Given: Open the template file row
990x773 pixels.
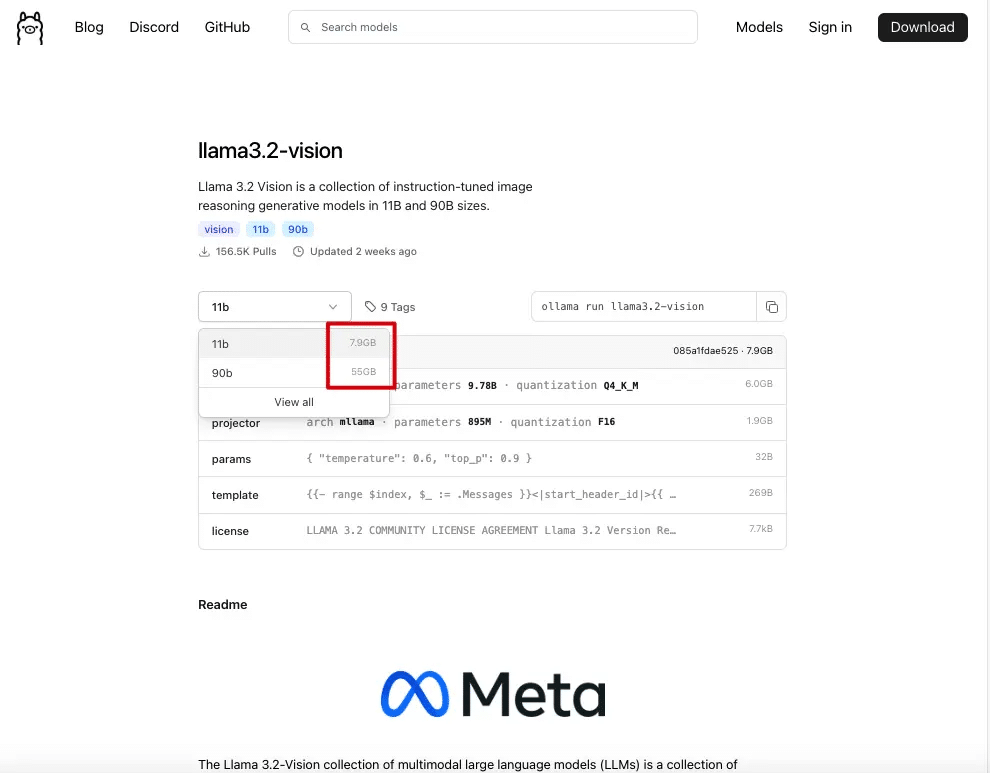Looking at the screenshot, I should [492, 494].
